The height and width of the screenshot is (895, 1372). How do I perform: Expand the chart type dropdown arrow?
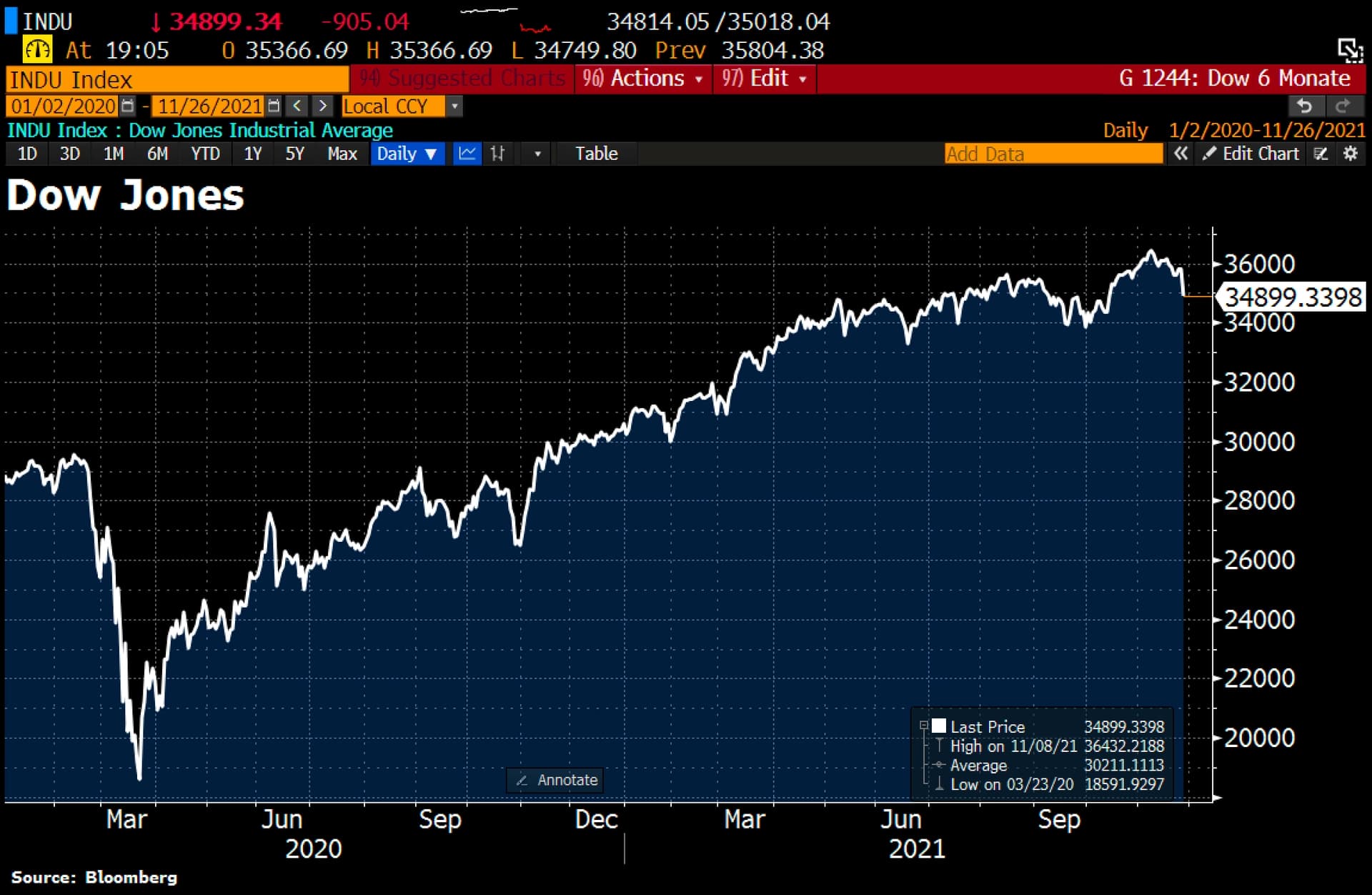tap(537, 154)
